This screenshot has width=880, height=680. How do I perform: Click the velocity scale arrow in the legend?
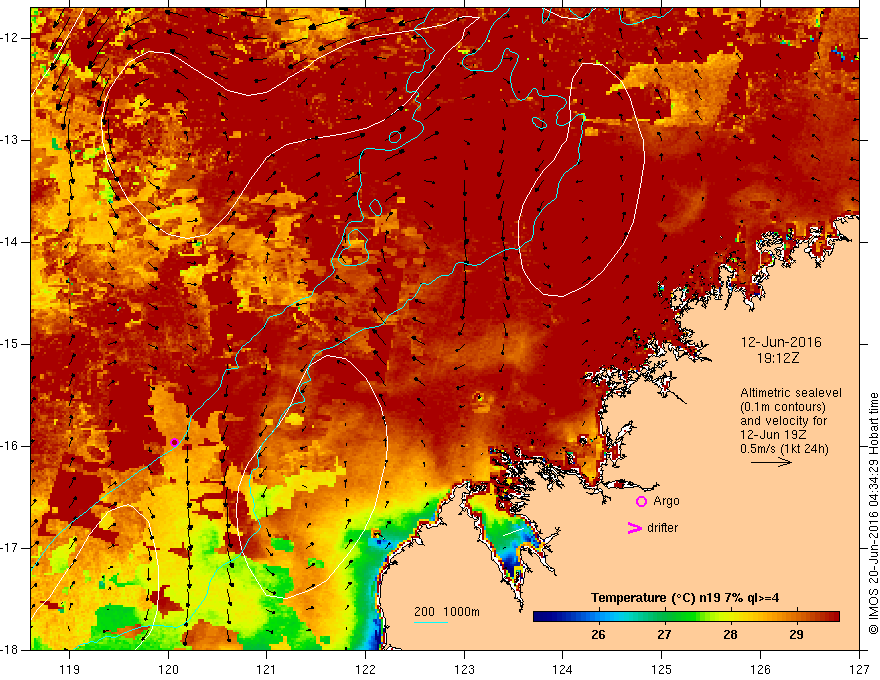pyautogui.click(x=771, y=462)
